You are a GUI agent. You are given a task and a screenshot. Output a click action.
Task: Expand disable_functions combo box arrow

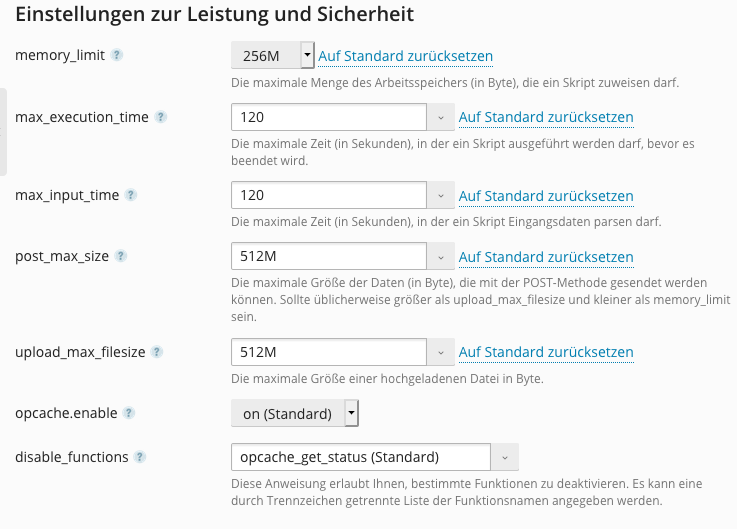[x=504, y=458]
